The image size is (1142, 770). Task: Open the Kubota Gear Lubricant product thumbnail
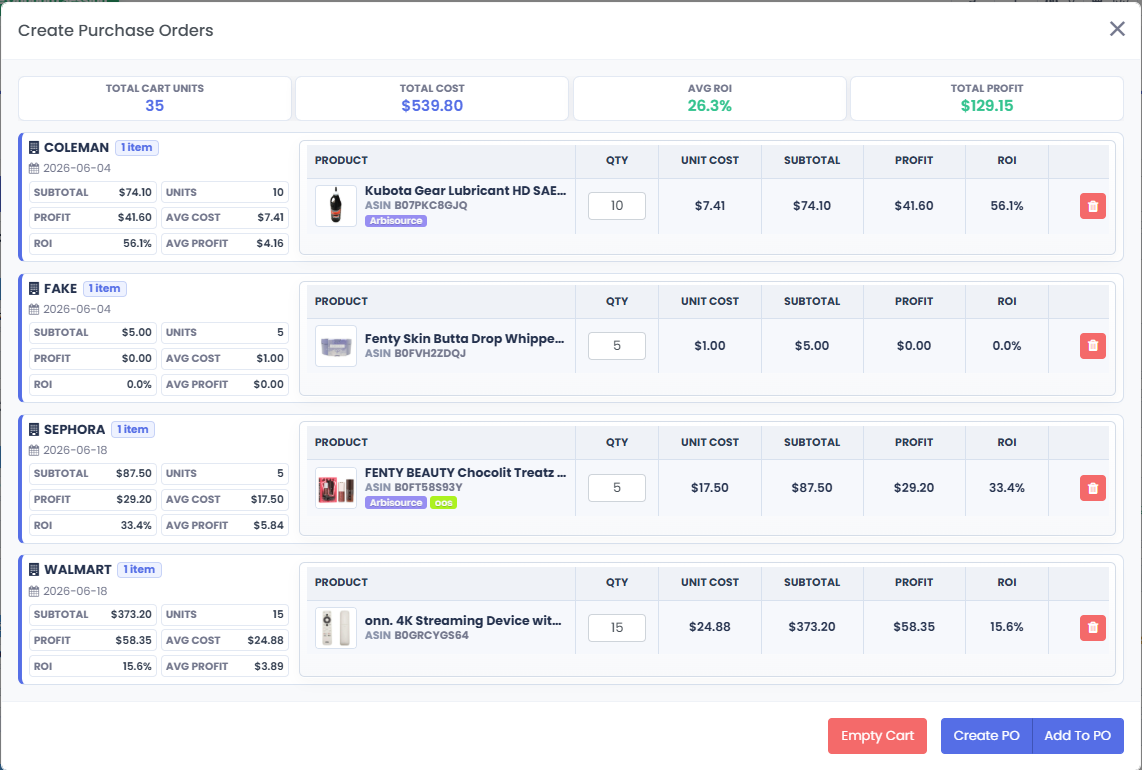336,205
